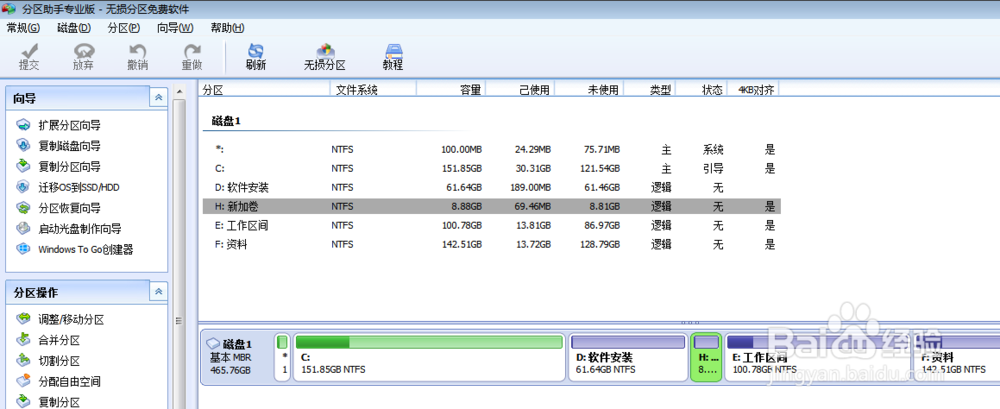Select the F: 资料 row
The width and height of the screenshot is (1000, 409).
tap(492, 244)
